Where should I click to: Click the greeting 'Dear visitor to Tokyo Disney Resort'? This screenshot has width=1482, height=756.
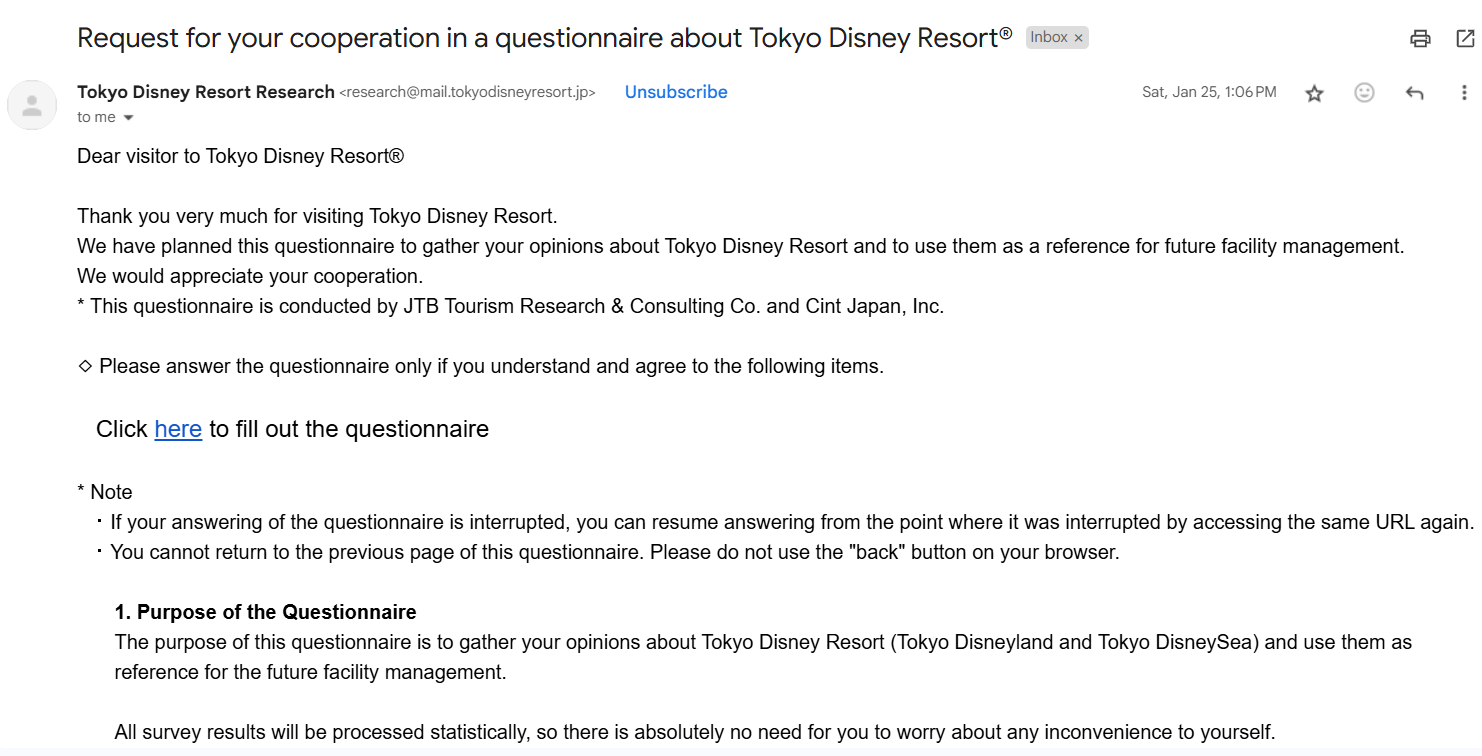tap(240, 156)
